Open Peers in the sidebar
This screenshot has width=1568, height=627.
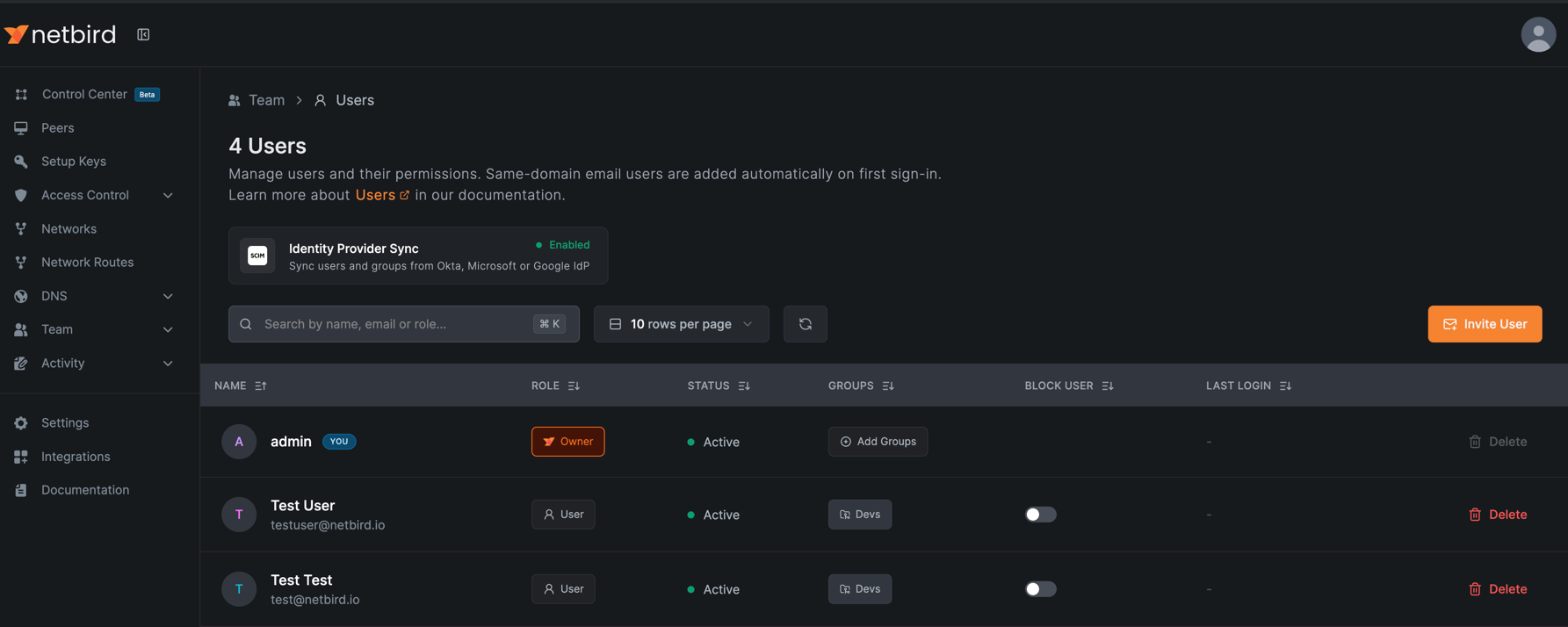[58, 128]
